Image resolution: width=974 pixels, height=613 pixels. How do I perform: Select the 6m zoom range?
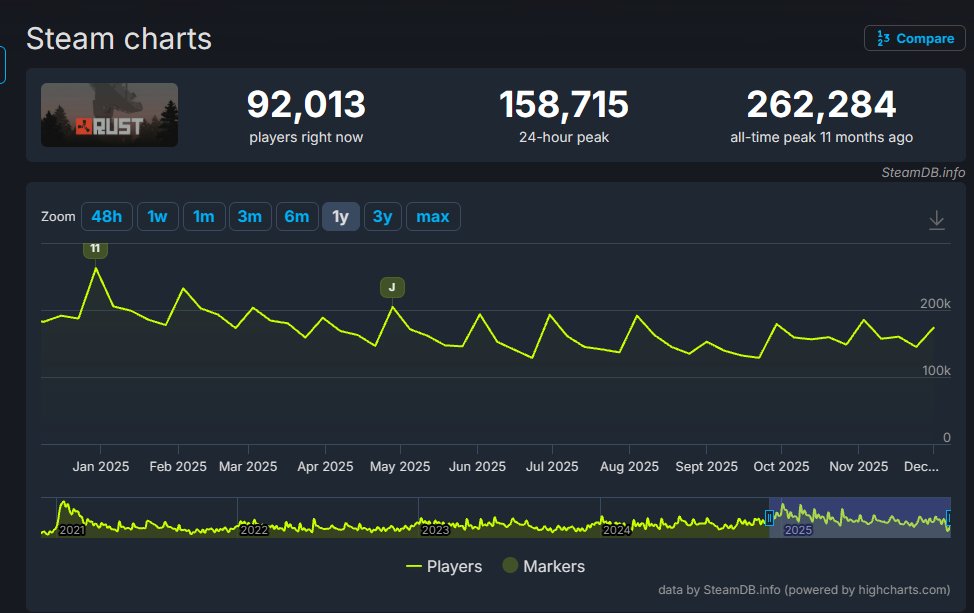(x=297, y=217)
